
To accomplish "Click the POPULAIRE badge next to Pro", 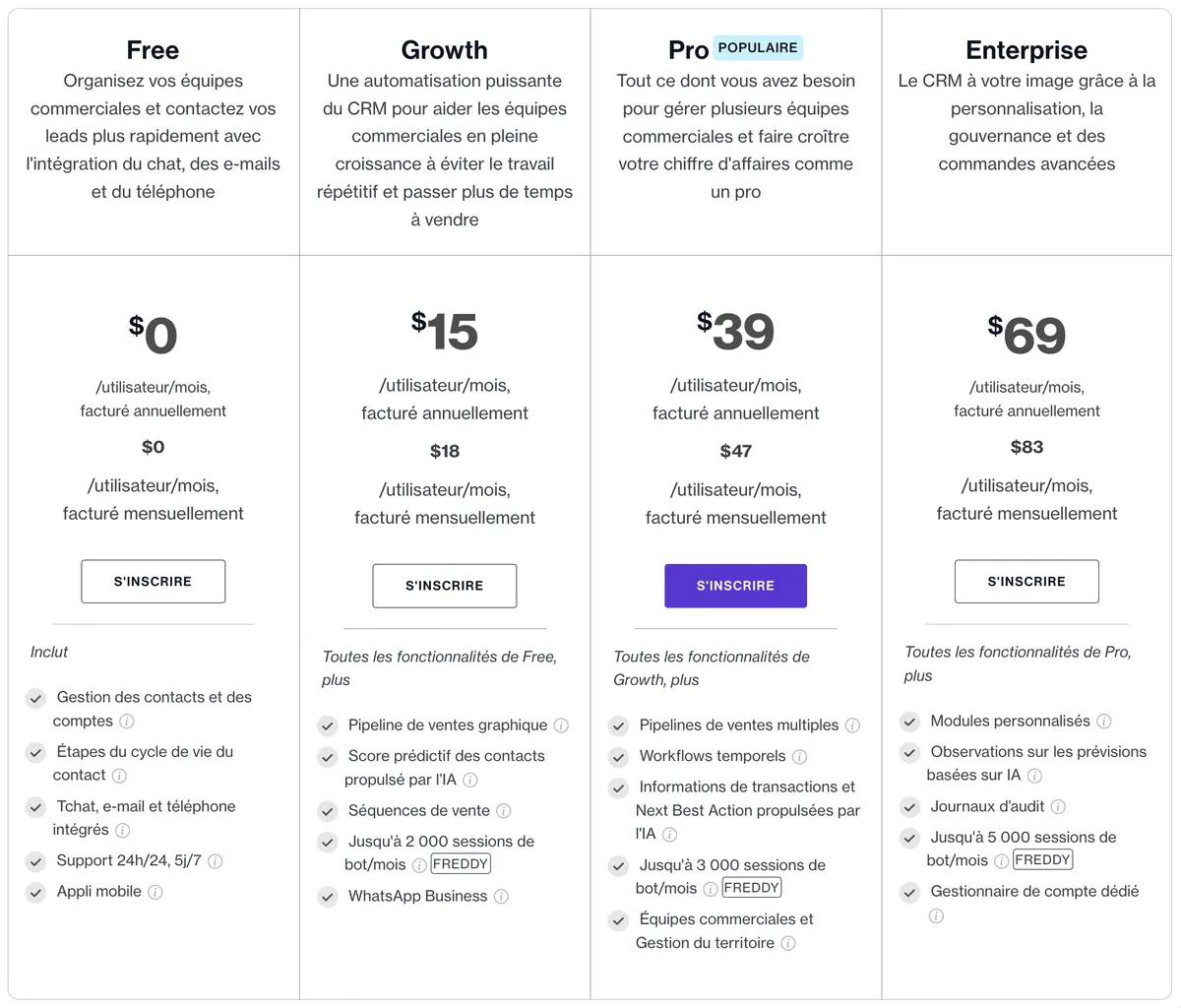I will click(758, 47).
